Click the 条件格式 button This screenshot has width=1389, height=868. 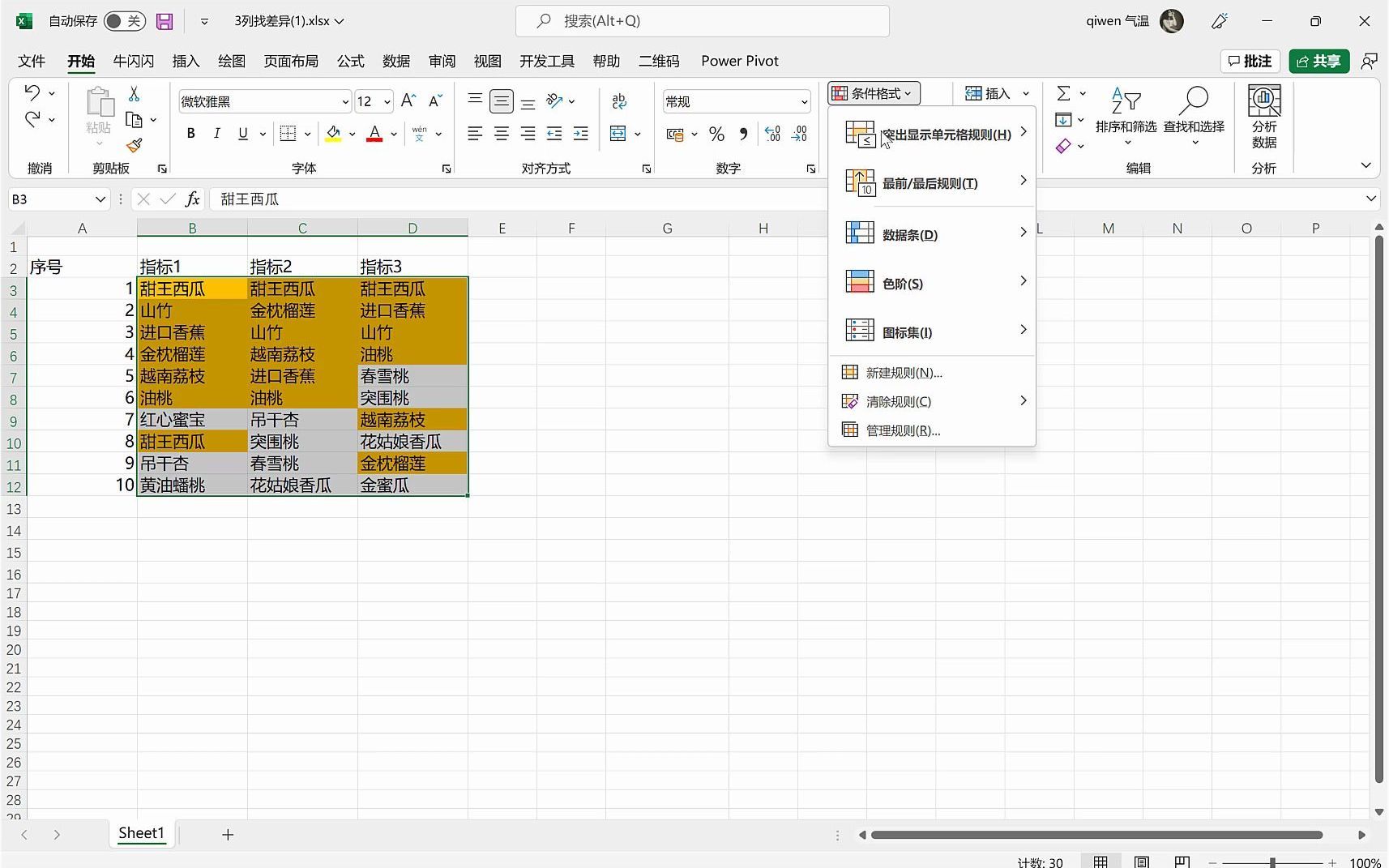click(x=874, y=93)
